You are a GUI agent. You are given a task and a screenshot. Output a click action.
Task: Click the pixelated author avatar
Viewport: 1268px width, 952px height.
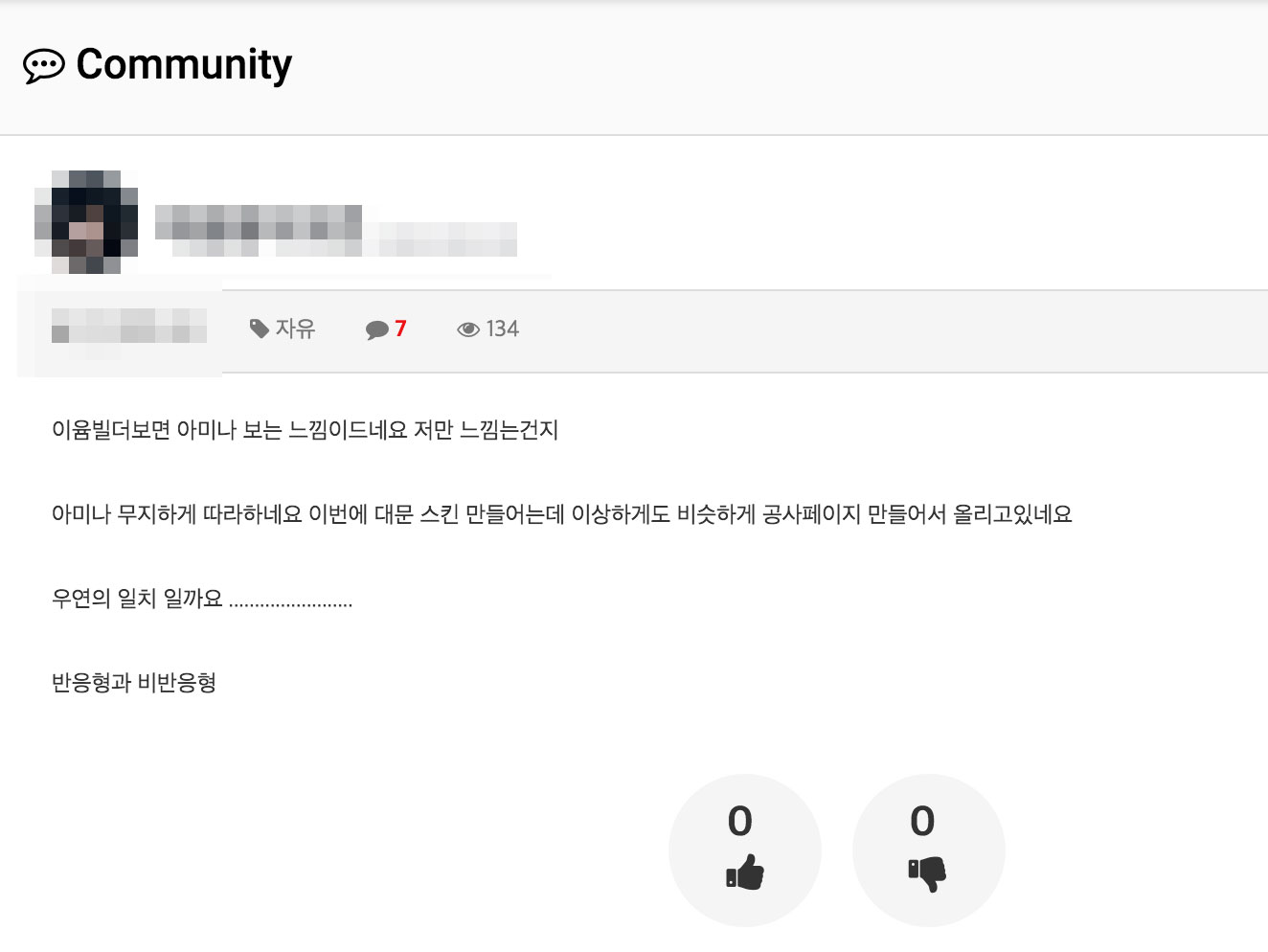pos(86,222)
